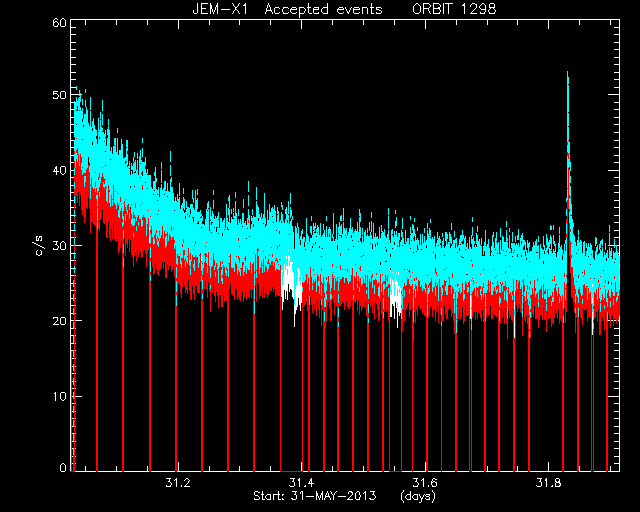Image resolution: width=640 pixels, height=512 pixels.
Task: Click the y-axis label 'c/s'
Action: pyautogui.click(x=40, y=245)
